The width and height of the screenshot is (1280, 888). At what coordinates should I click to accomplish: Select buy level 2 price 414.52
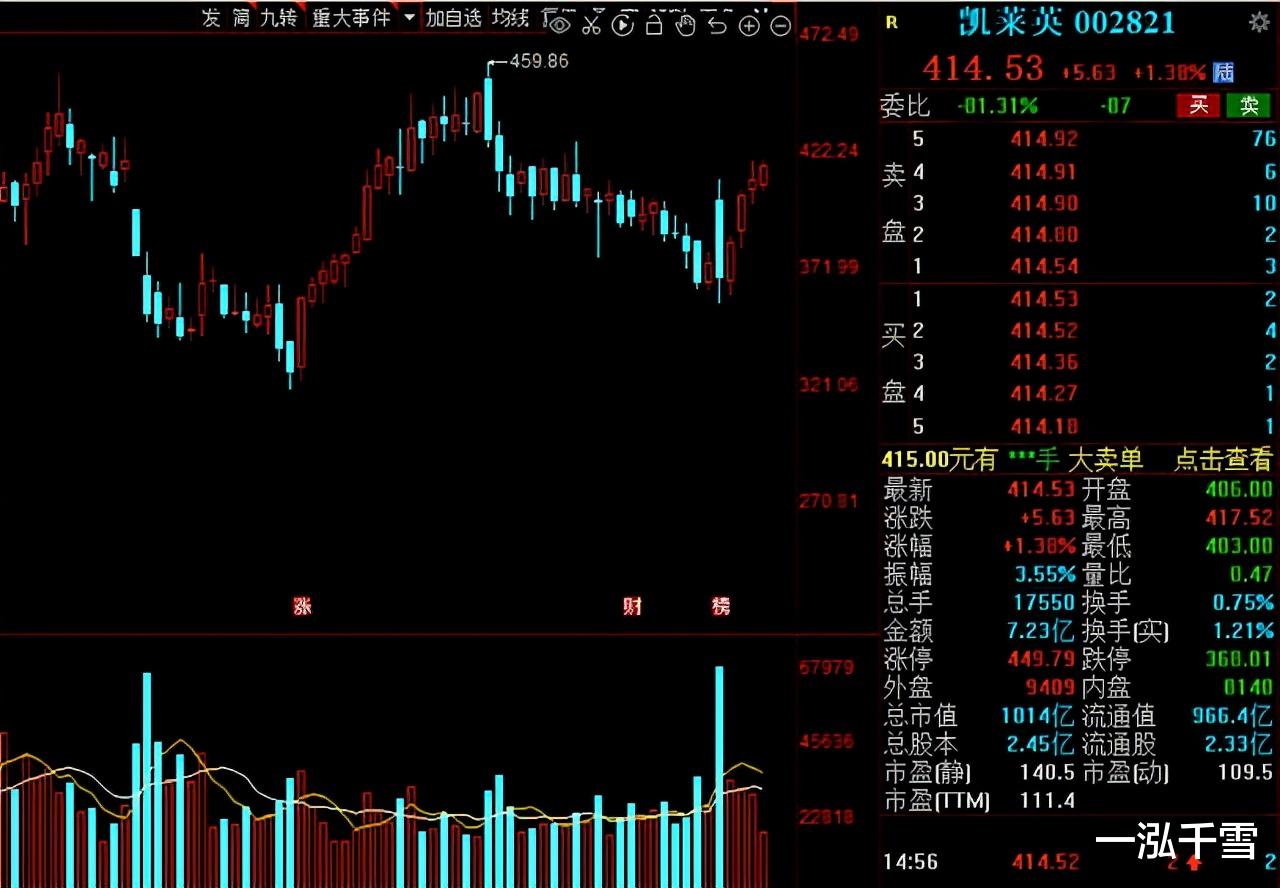[1044, 330]
